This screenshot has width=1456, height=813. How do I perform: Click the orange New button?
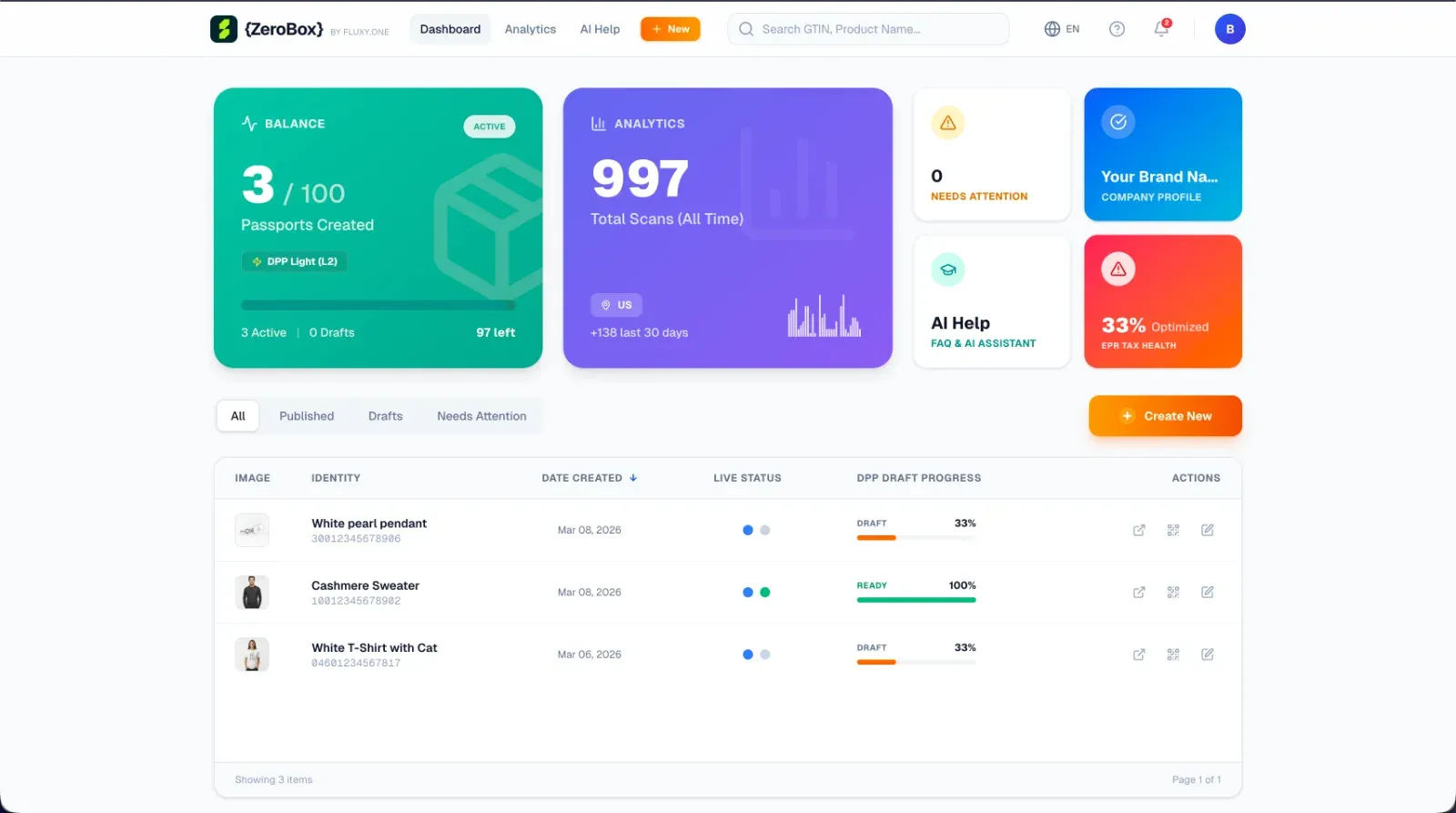[x=671, y=29]
